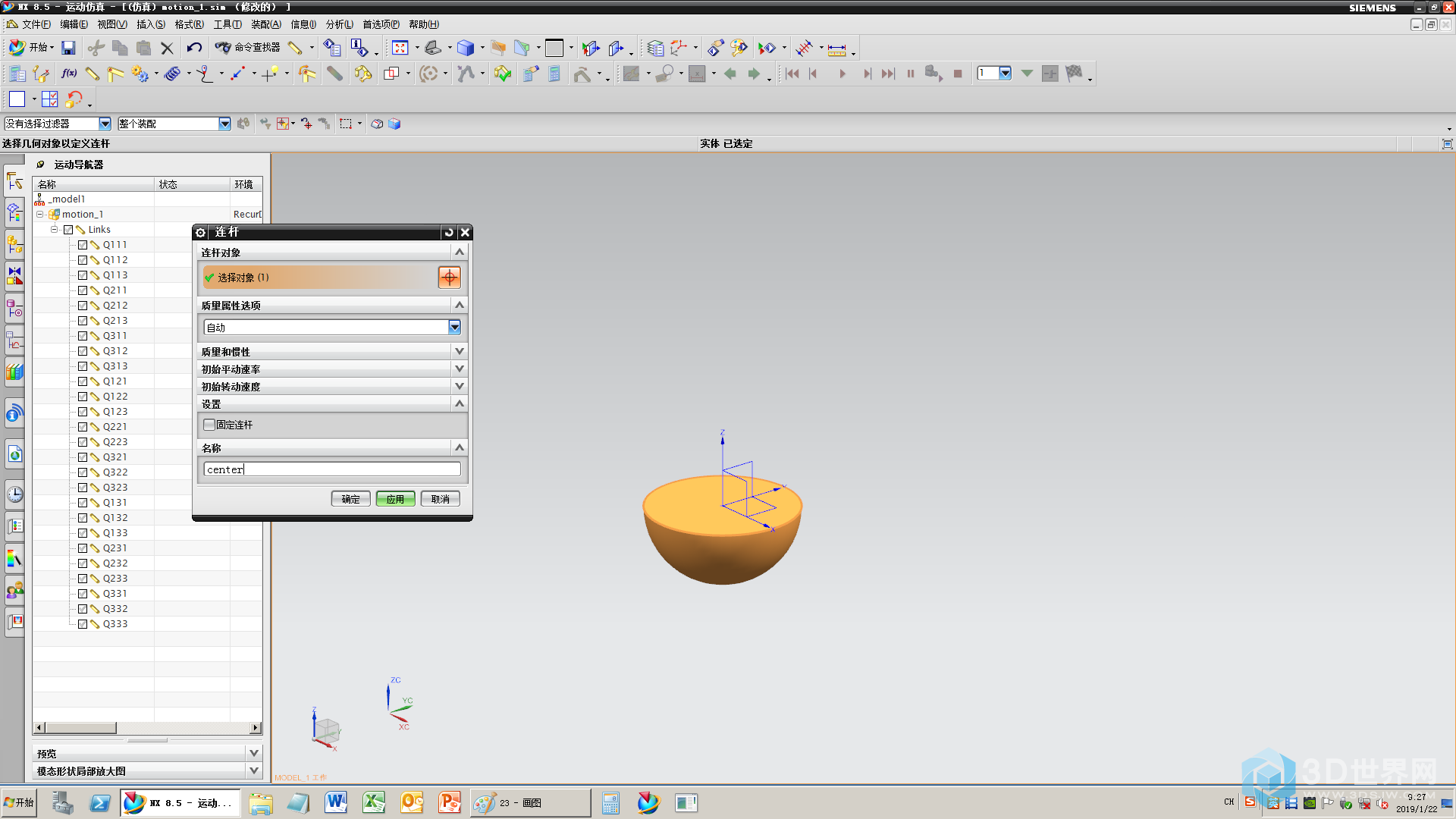
Task: Click the Pause animation button
Action: point(911,74)
